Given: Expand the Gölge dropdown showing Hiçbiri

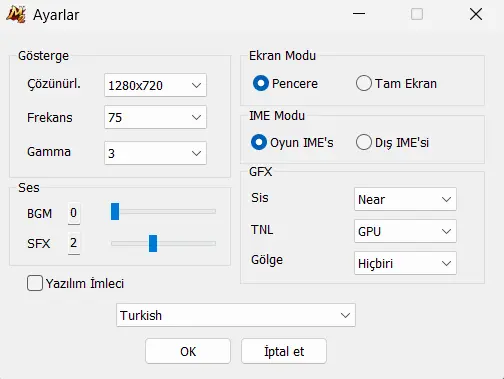Looking at the screenshot, I should 405,263.
